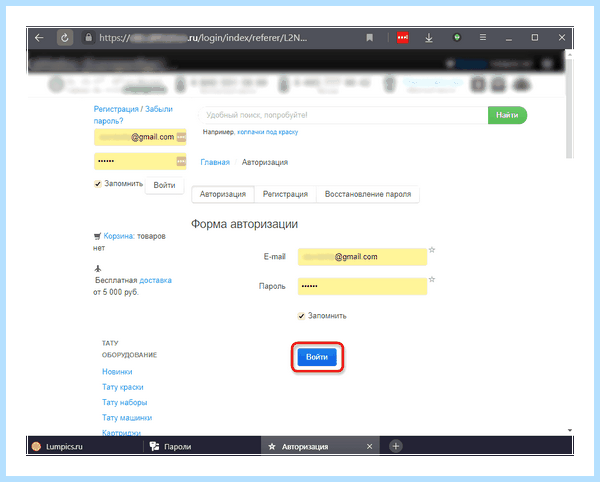Image resolution: width=600 pixels, height=482 pixels.
Task: Click the main E-mail input field
Action: [362, 257]
